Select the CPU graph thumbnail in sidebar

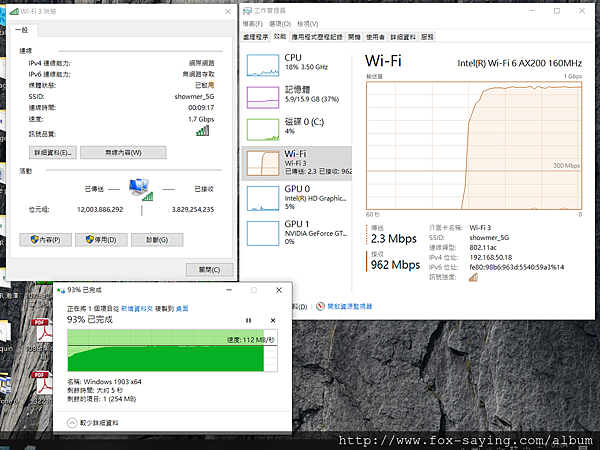coord(263,65)
